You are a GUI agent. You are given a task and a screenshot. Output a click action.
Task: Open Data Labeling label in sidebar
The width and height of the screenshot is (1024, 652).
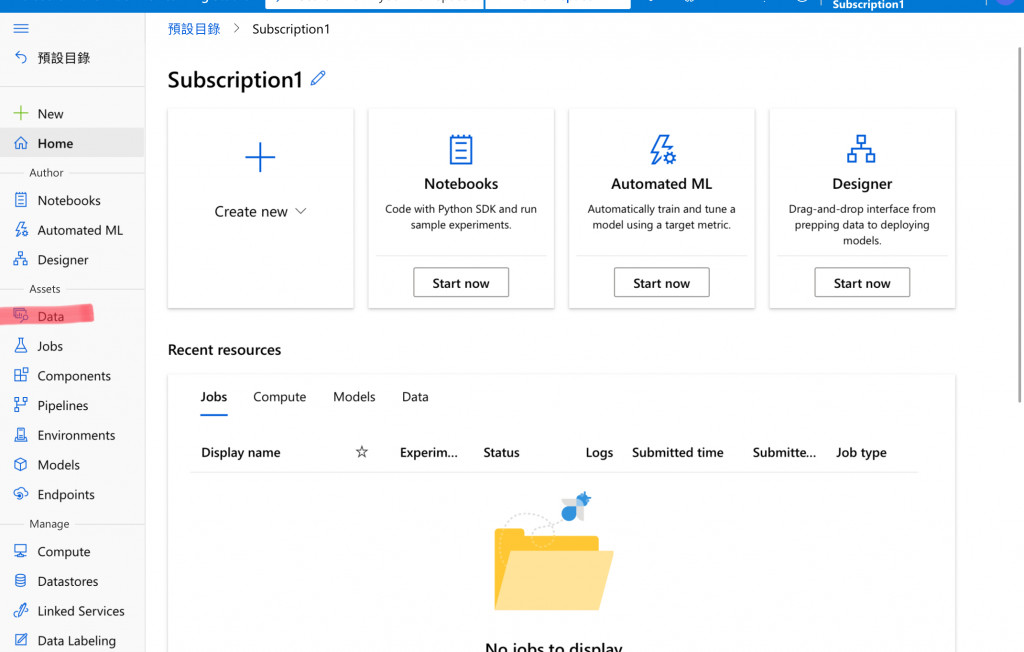pos(76,641)
